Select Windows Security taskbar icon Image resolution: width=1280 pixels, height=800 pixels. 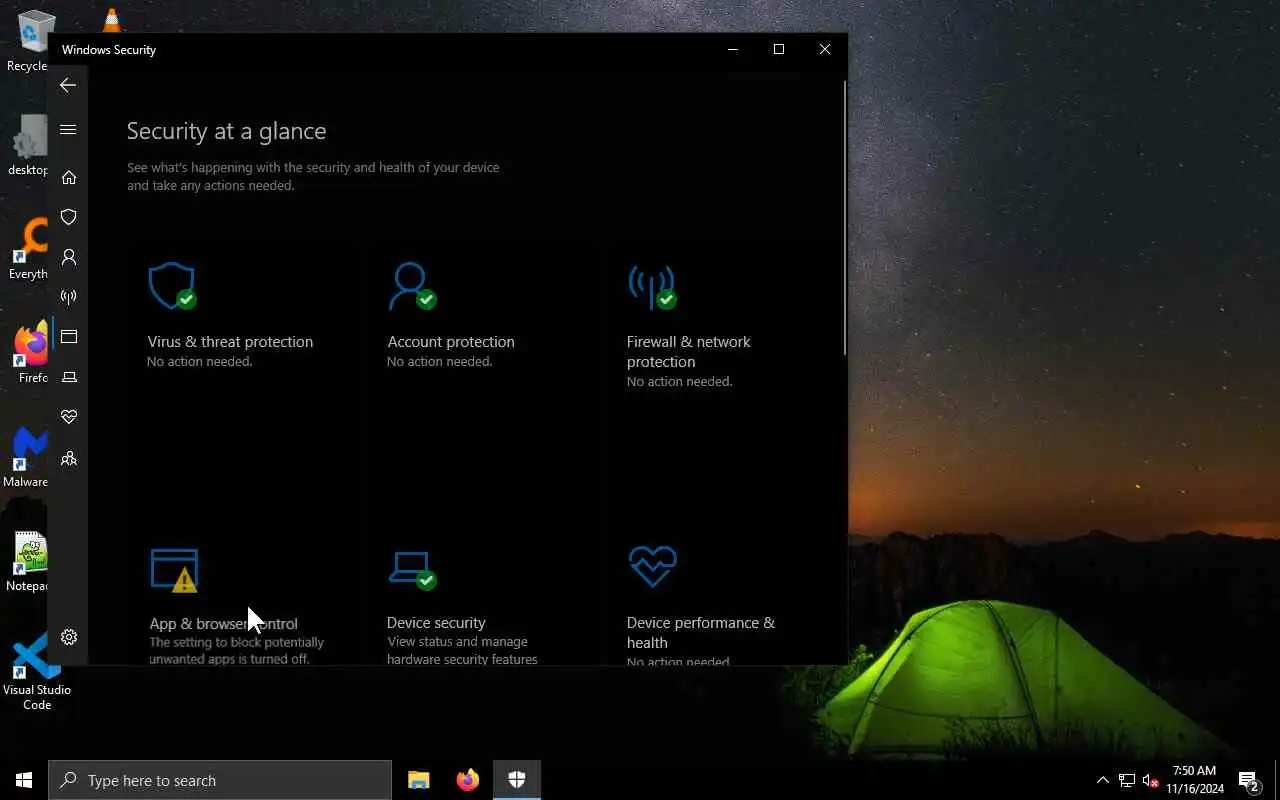pos(517,780)
